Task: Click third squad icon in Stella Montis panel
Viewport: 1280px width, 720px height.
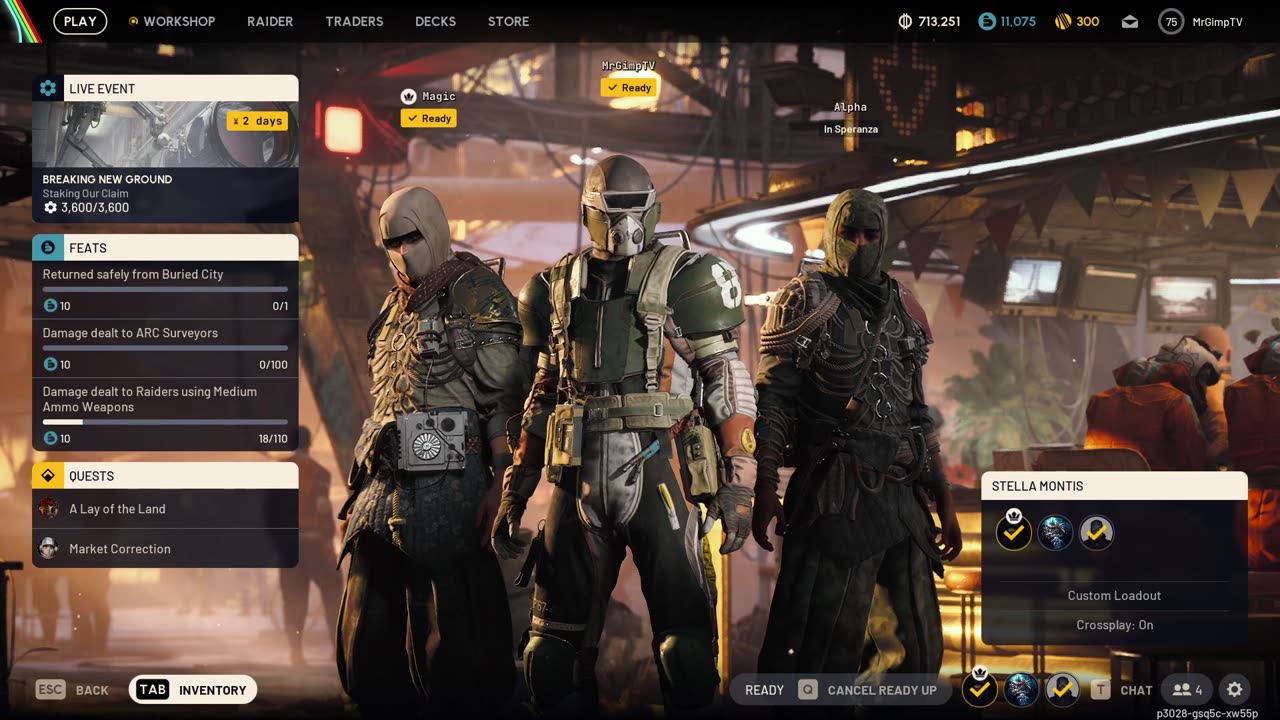Action: [1096, 532]
